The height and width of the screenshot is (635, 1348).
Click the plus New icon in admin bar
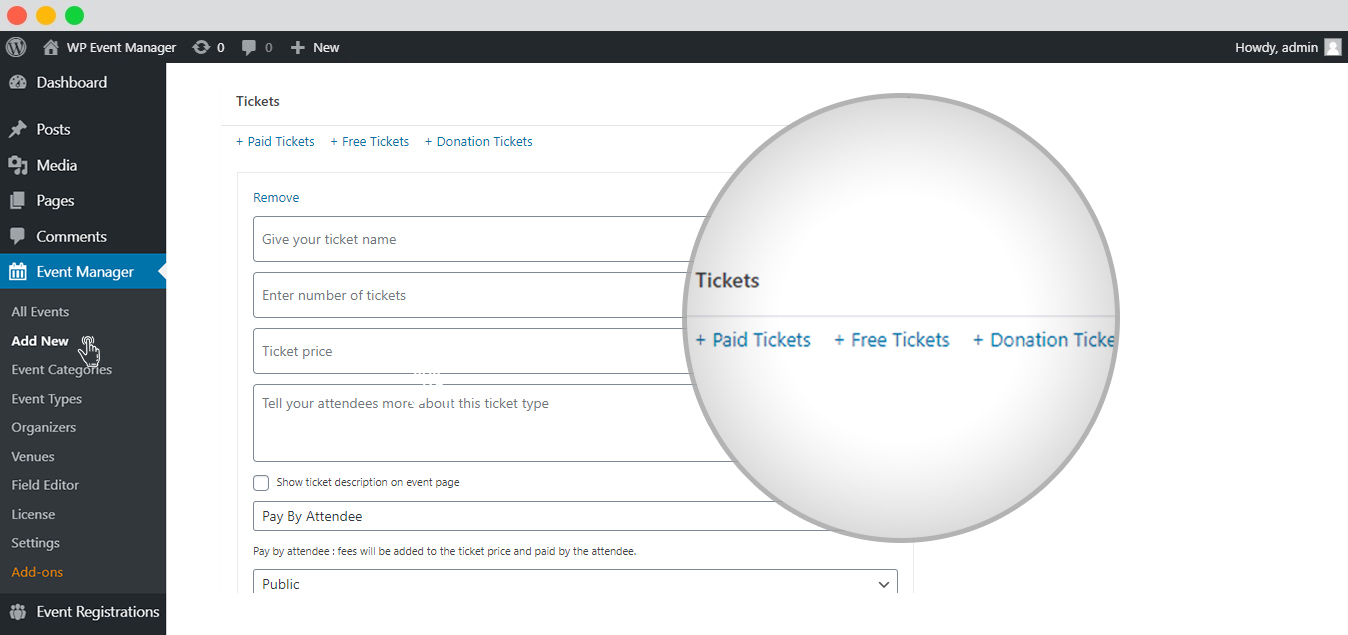pos(297,47)
